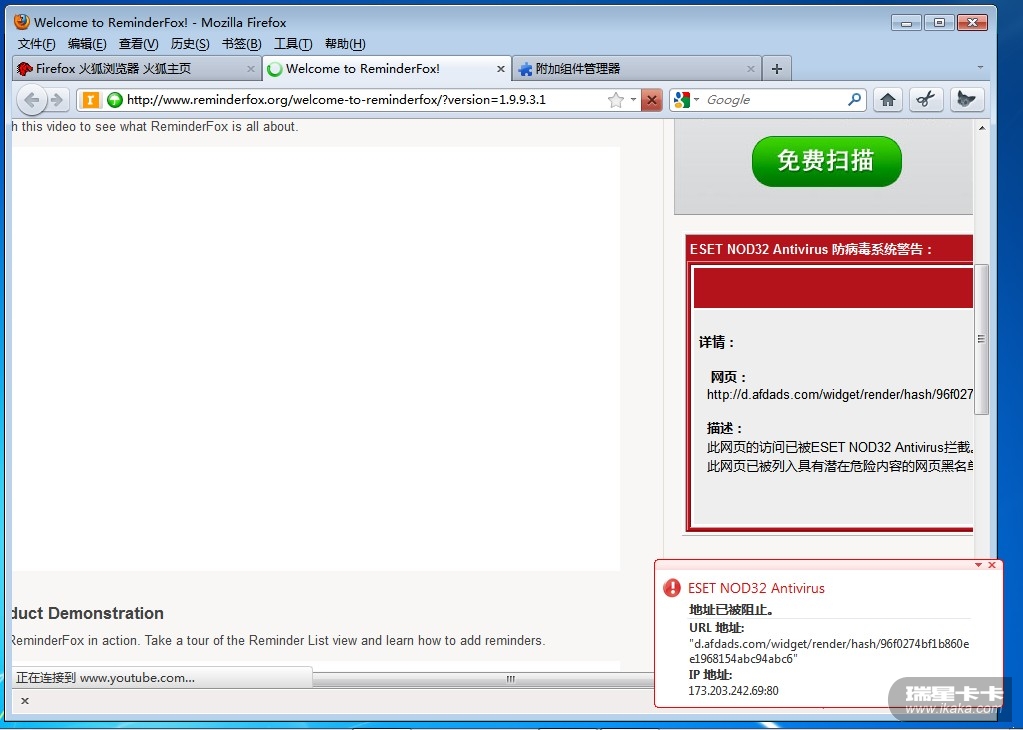
Task: Open the 查看(V) menu
Action: tap(138, 44)
